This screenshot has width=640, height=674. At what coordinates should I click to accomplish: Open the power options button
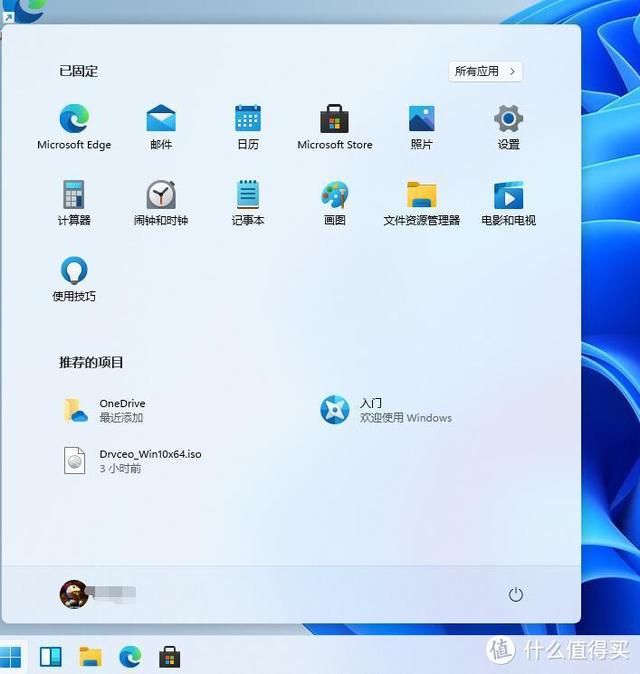tap(515, 595)
